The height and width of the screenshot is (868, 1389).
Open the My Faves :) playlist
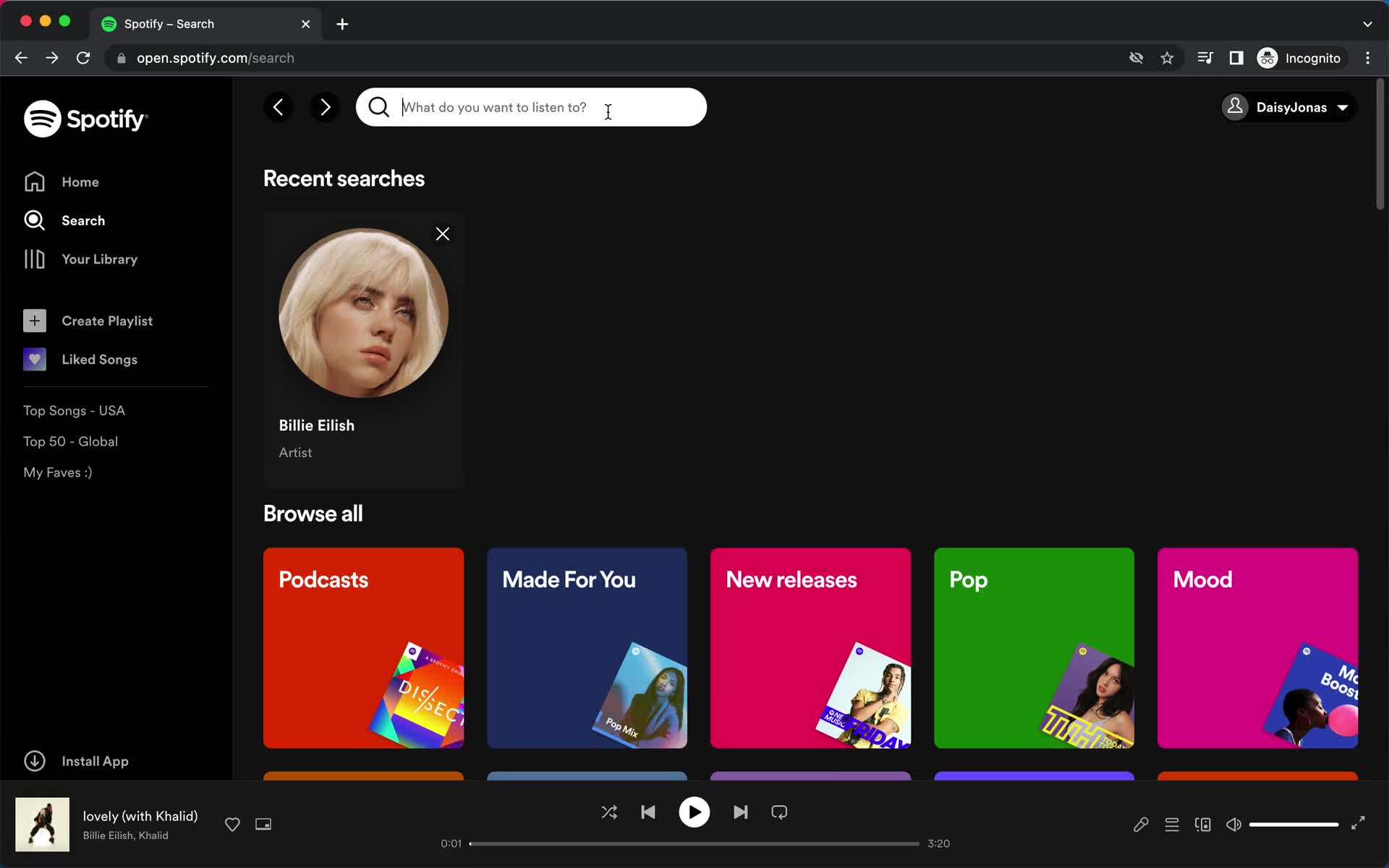click(58, 472)
